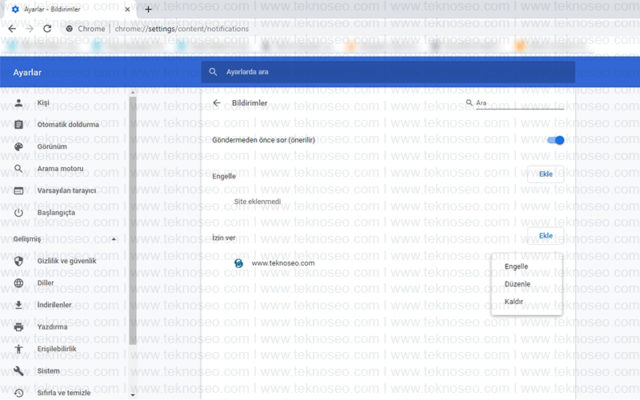Click www.teknoseo.com site entry
This screenshot has height=400, width=640.
283,263
